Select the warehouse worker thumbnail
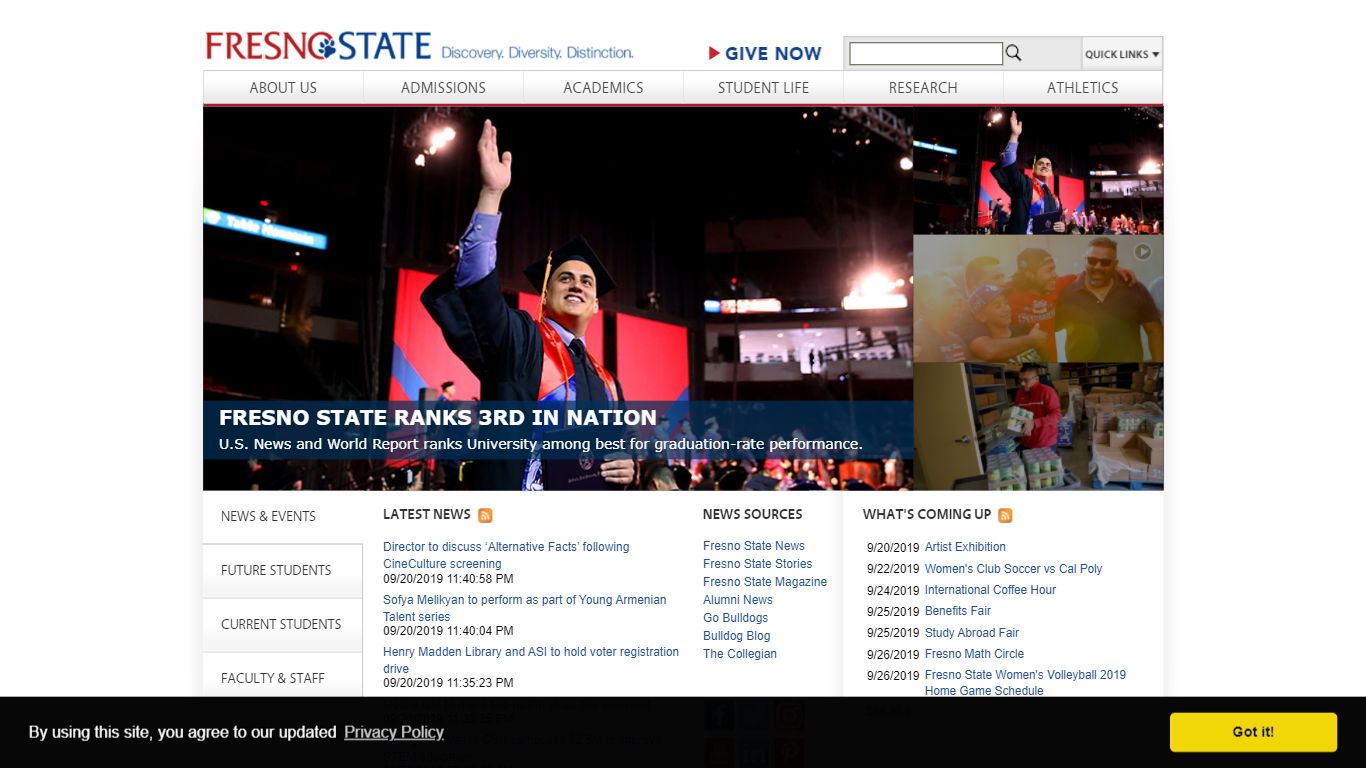 tap(1038, 427)
